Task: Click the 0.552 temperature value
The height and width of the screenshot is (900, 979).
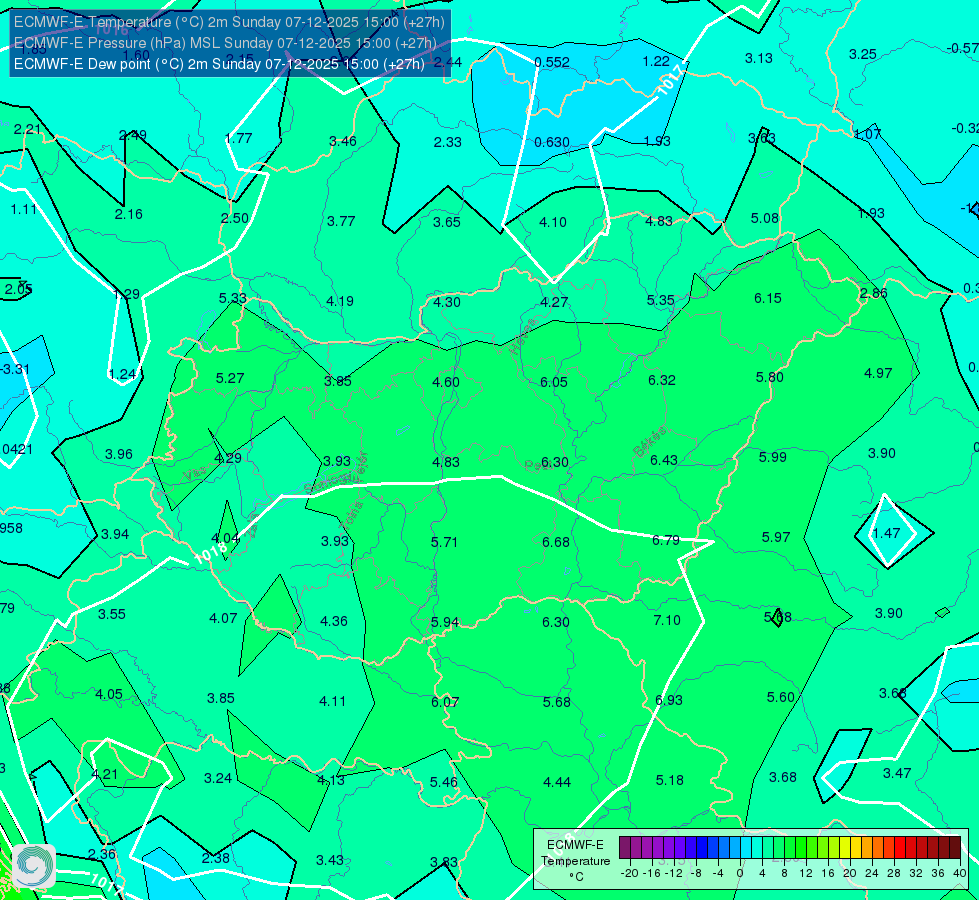Action: (552, 62)
